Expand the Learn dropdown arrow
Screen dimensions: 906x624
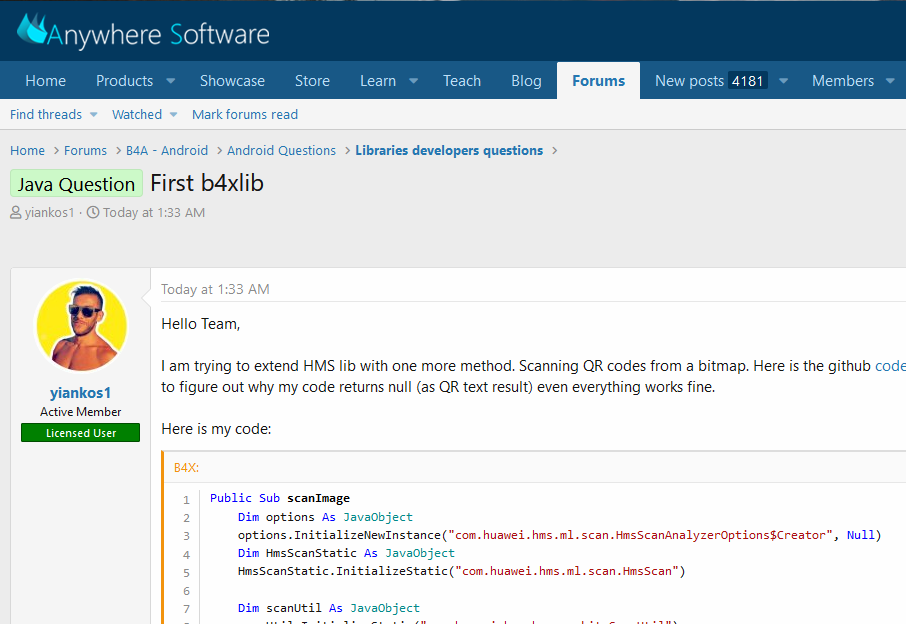coord(413,81)
